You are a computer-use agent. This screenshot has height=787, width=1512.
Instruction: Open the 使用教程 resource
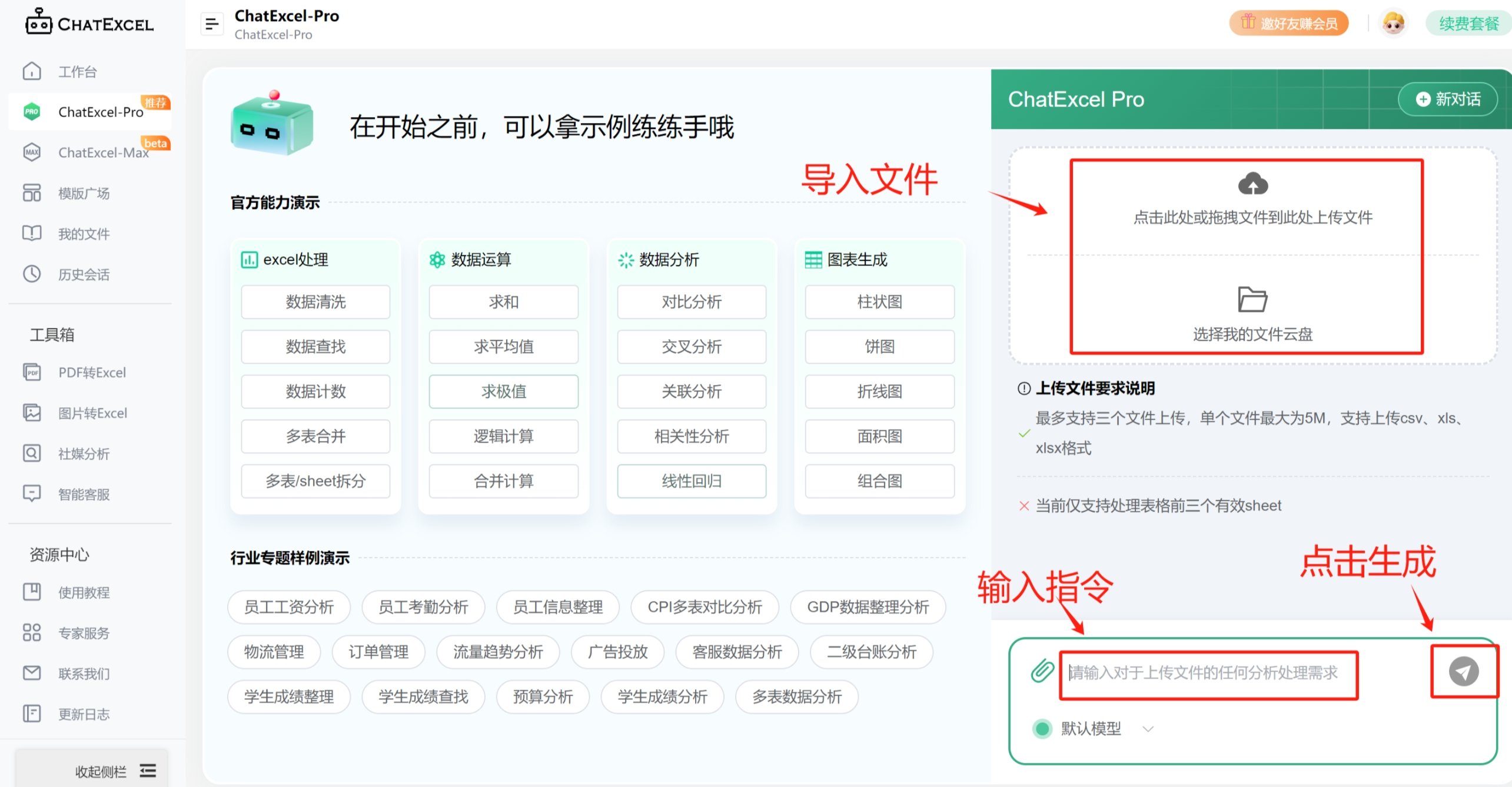[84, 592]
